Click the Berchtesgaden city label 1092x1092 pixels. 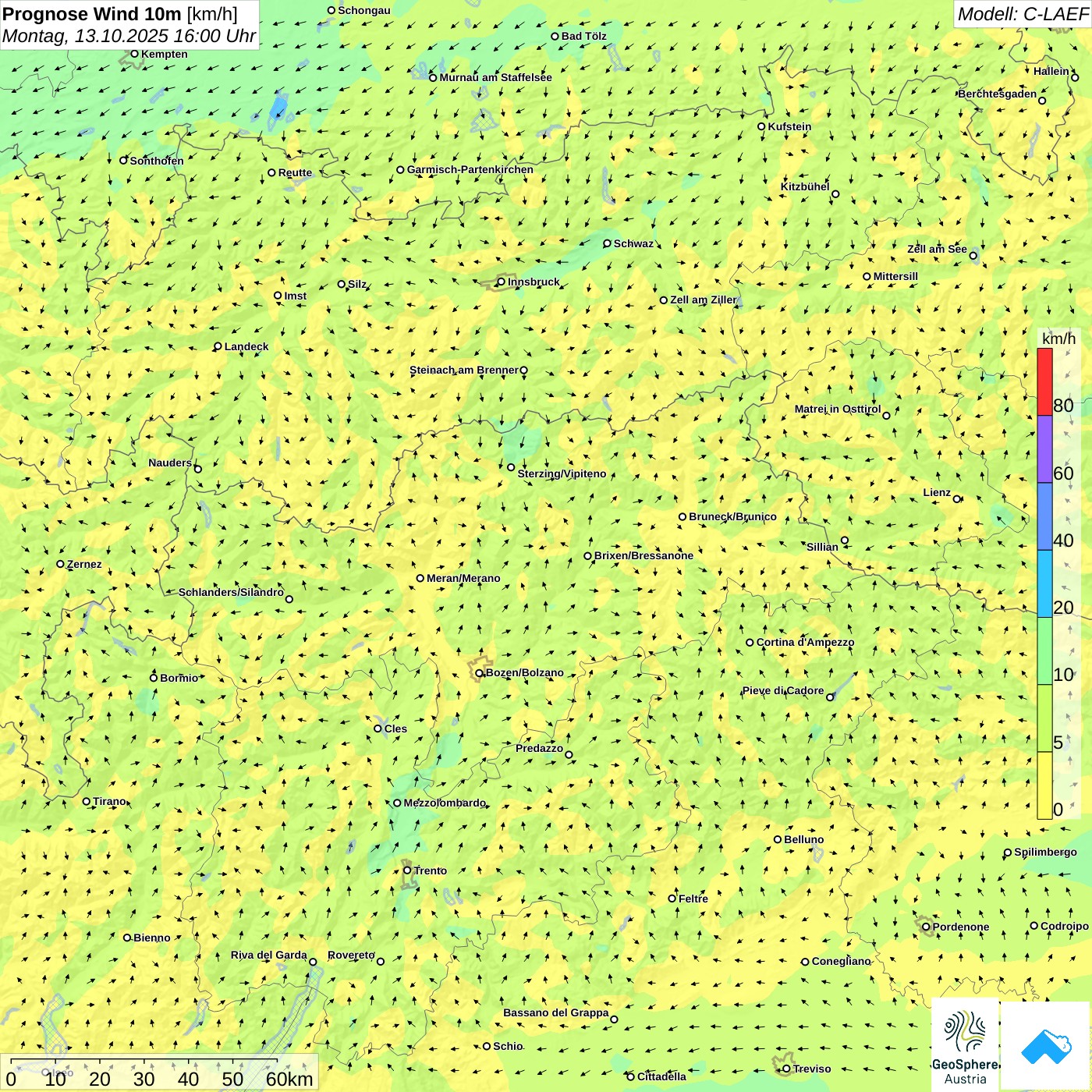tap(998, 94)
